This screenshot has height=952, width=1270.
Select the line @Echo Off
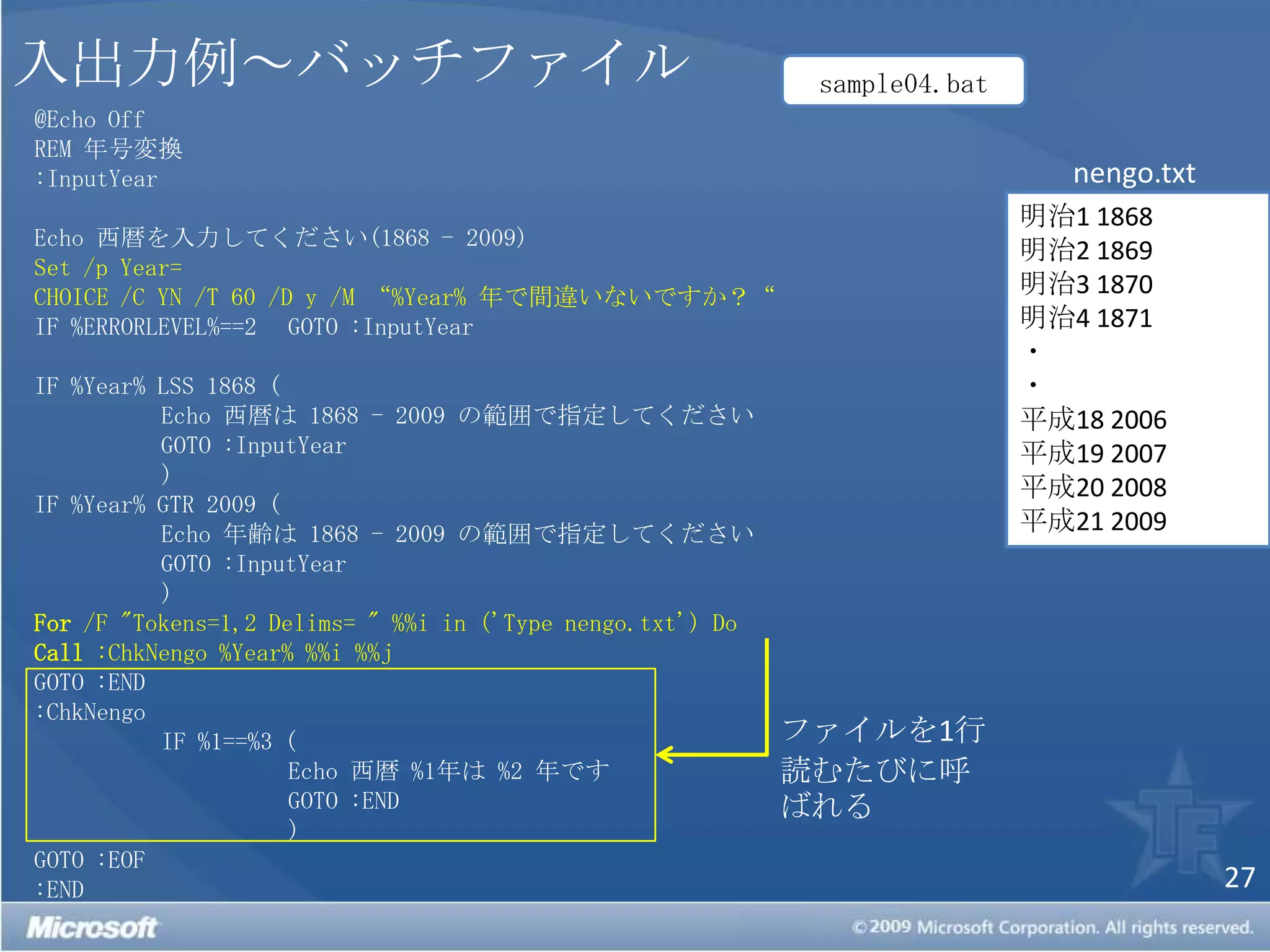[89, 119]
